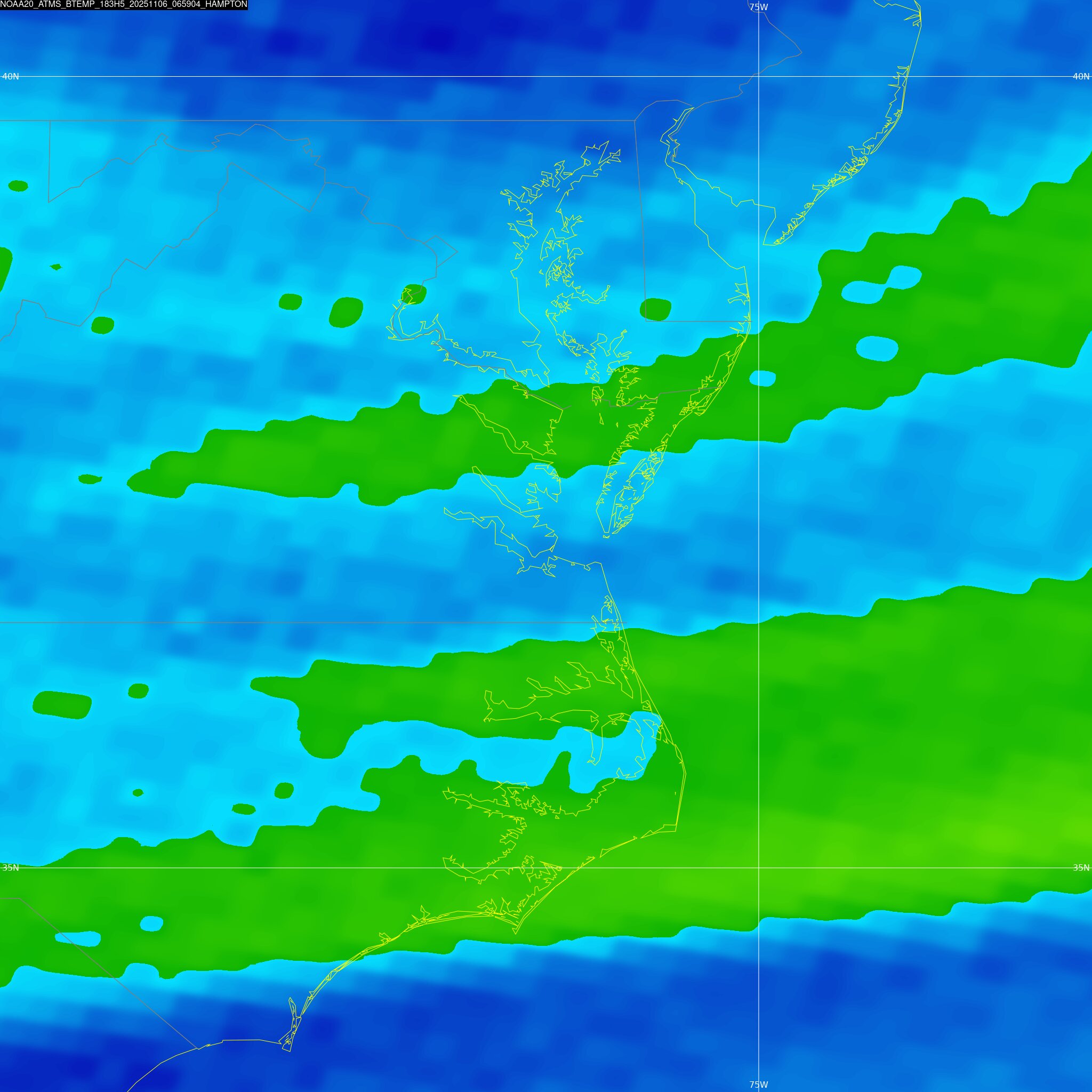Click green rounded-rectangle blob at far left

pyautogui.click(x=62, y=704)
